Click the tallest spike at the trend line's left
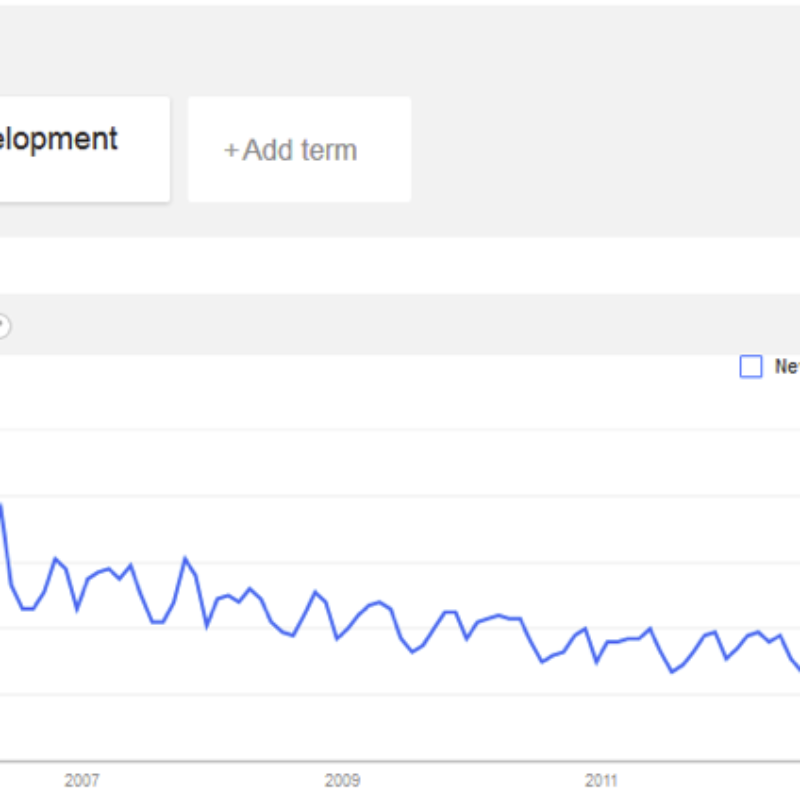Image resolution: width=800 pixels, height=800 pixels. point(2,505)
